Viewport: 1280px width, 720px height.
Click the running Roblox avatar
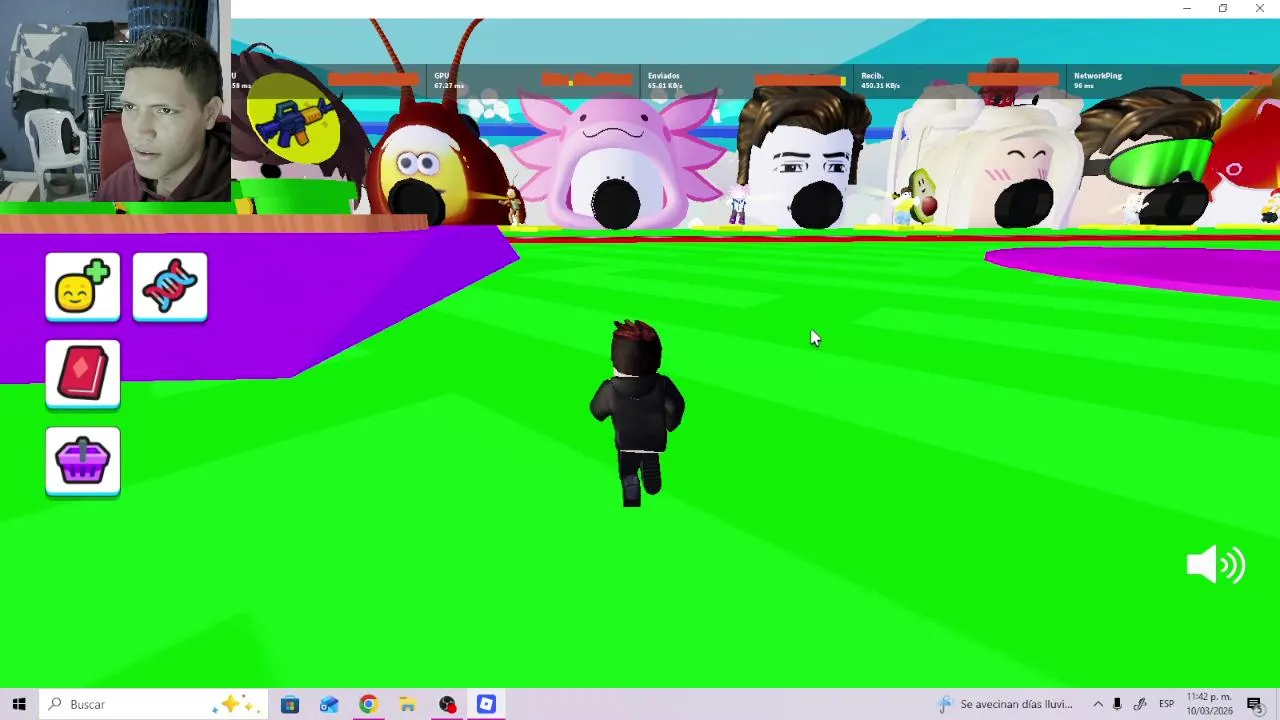point(637,412)
